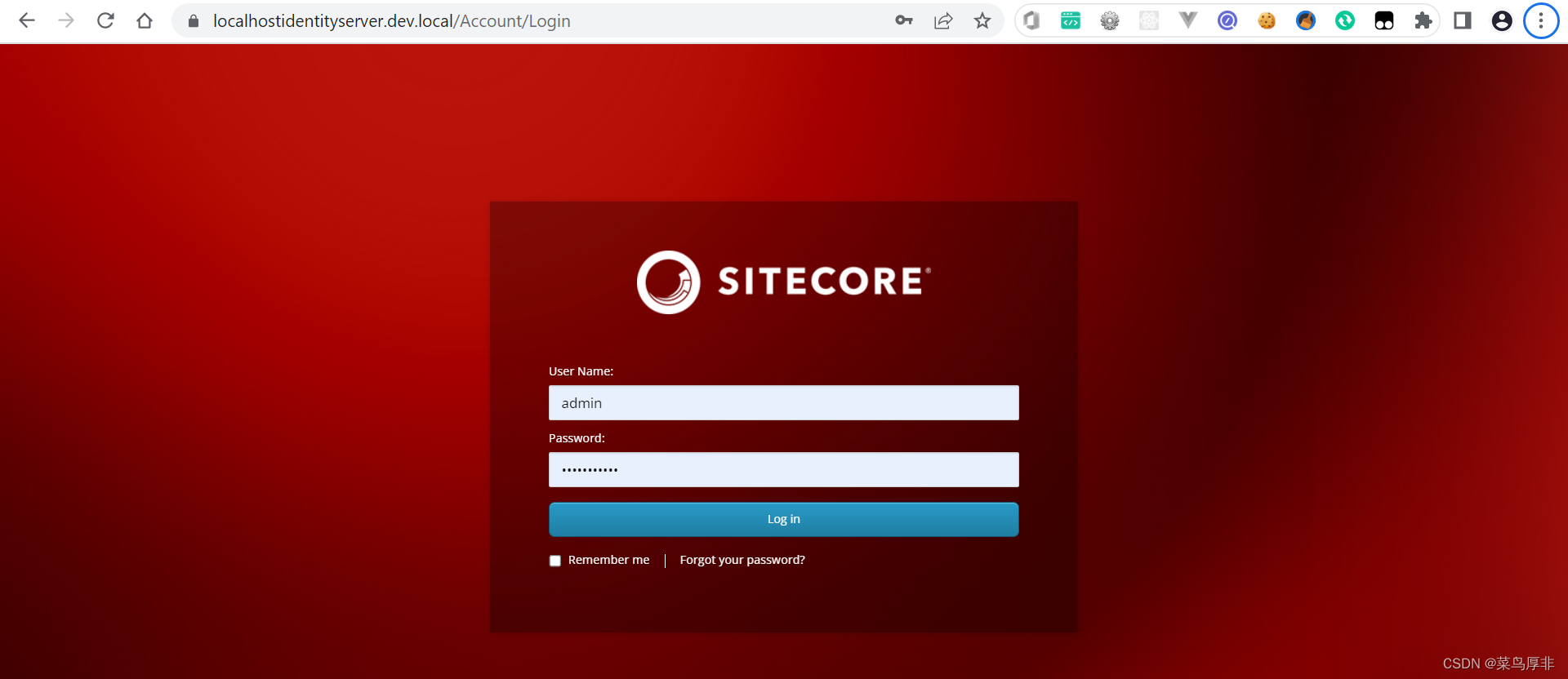
Task: Focus the User Name field
Action: click(784, 403)
